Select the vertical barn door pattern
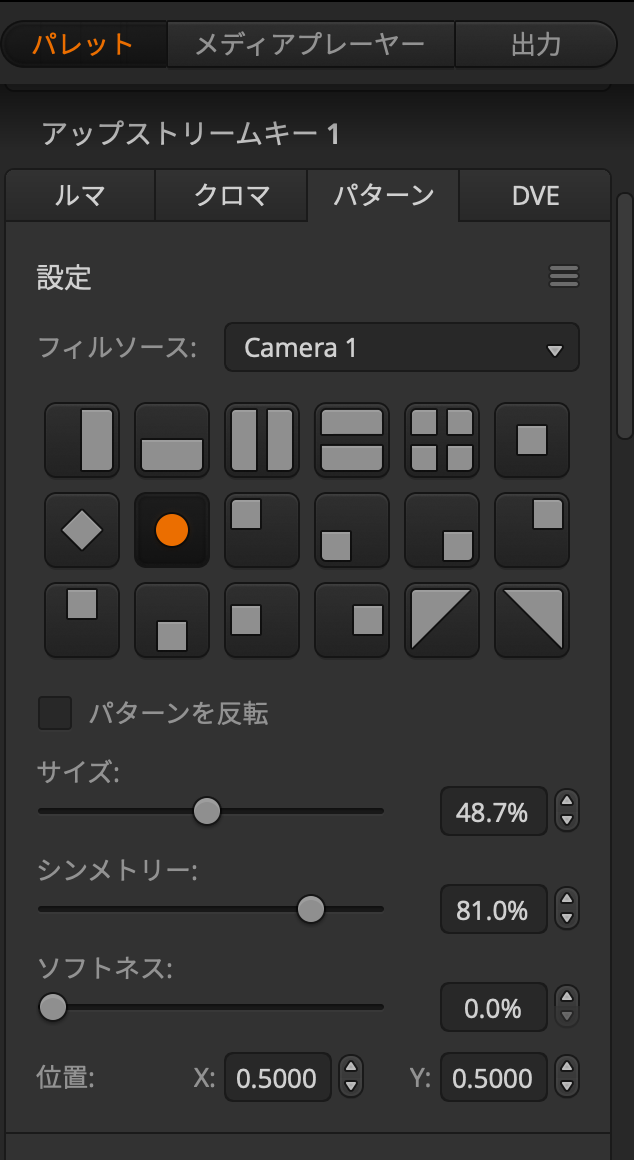This screenshot has width=634, height=1160. point(262,440)
